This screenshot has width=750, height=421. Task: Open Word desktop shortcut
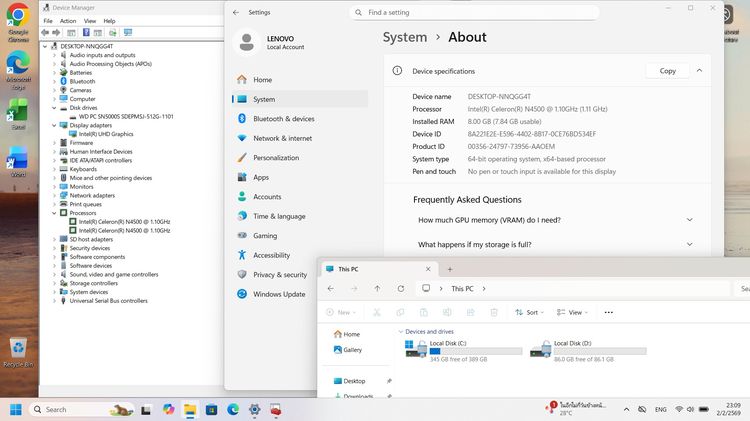(x=18, y=162)
